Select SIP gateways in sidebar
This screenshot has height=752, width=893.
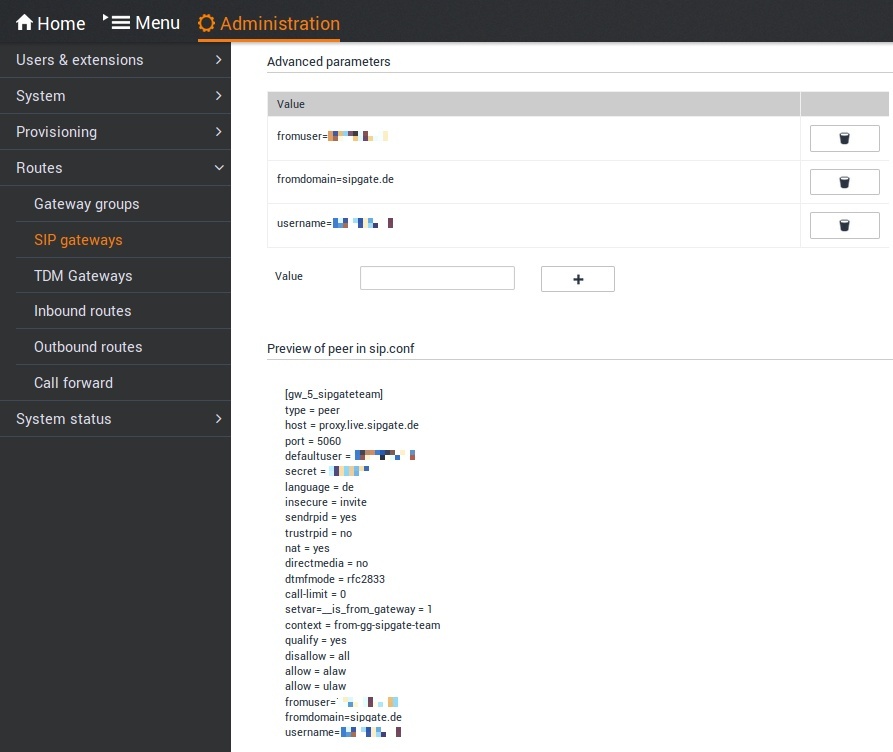tap(78, 240)
